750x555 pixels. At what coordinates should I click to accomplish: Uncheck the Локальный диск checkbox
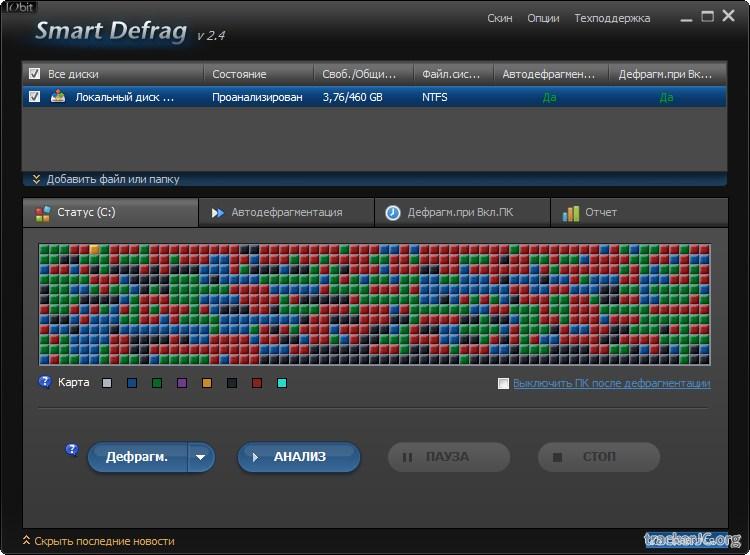pos(35,97)
